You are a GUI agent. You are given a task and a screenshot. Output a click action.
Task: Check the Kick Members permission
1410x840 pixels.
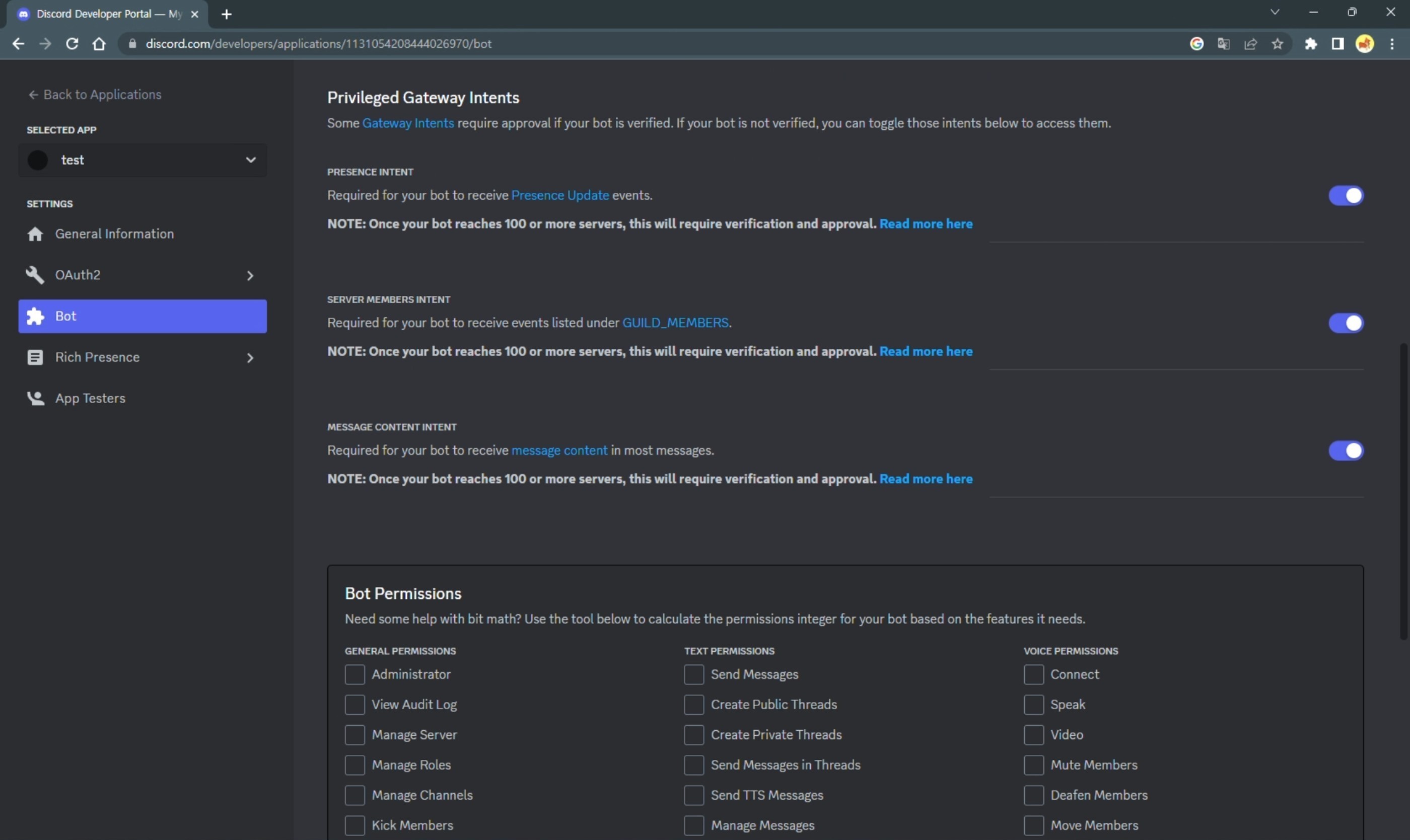point(355,825)
